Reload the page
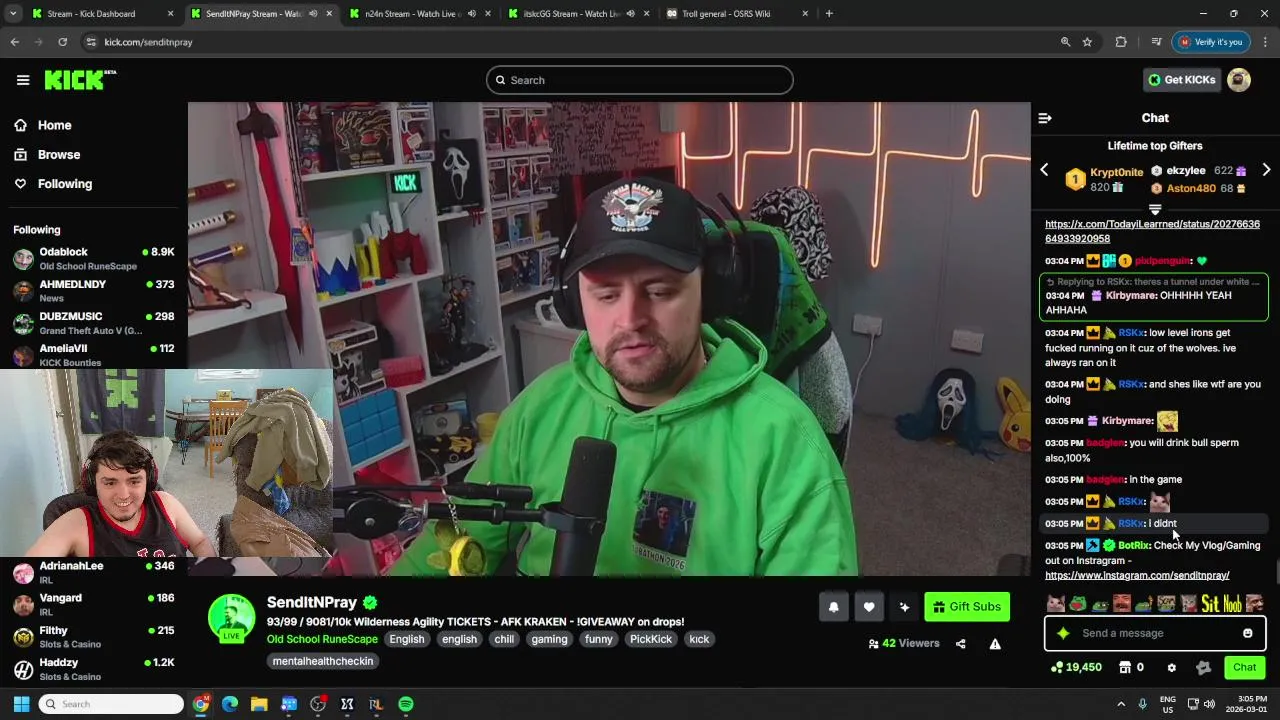 (62, 42)
